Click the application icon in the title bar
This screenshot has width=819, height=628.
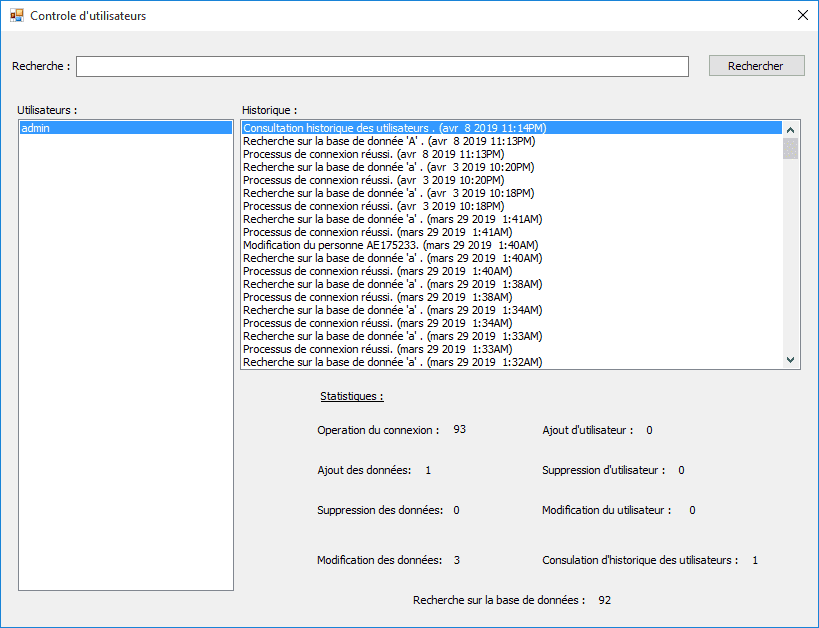[x=17, y=15]
